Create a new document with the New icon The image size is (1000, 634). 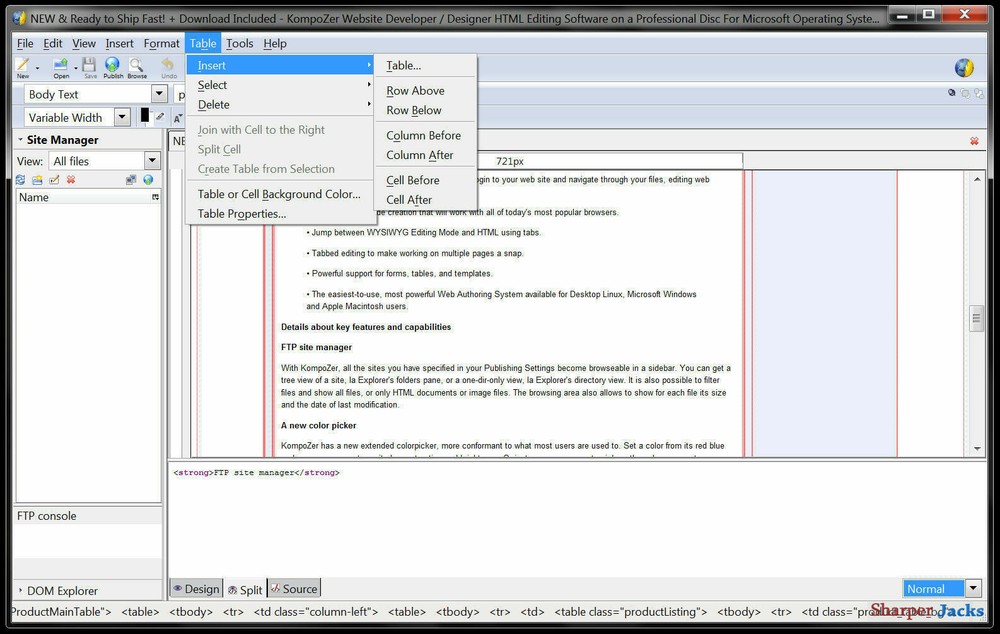[x=24, y=67]
